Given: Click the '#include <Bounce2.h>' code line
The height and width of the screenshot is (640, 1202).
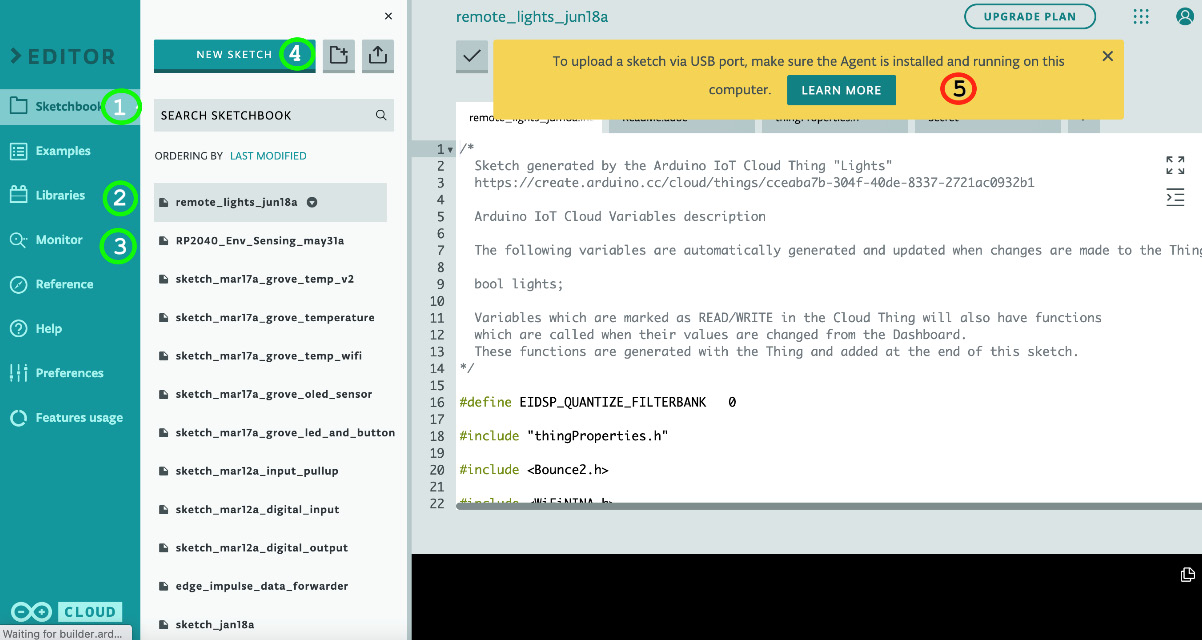Looking at the screenshot, I should point(533,469).
